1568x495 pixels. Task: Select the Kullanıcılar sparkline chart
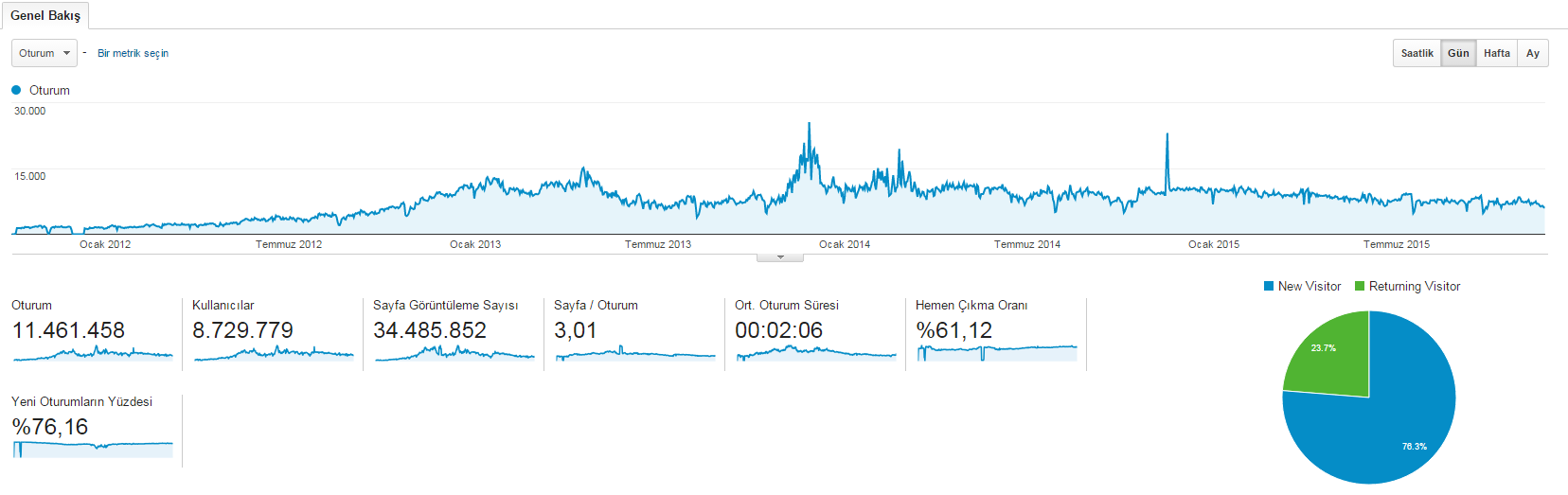point(274,353)
